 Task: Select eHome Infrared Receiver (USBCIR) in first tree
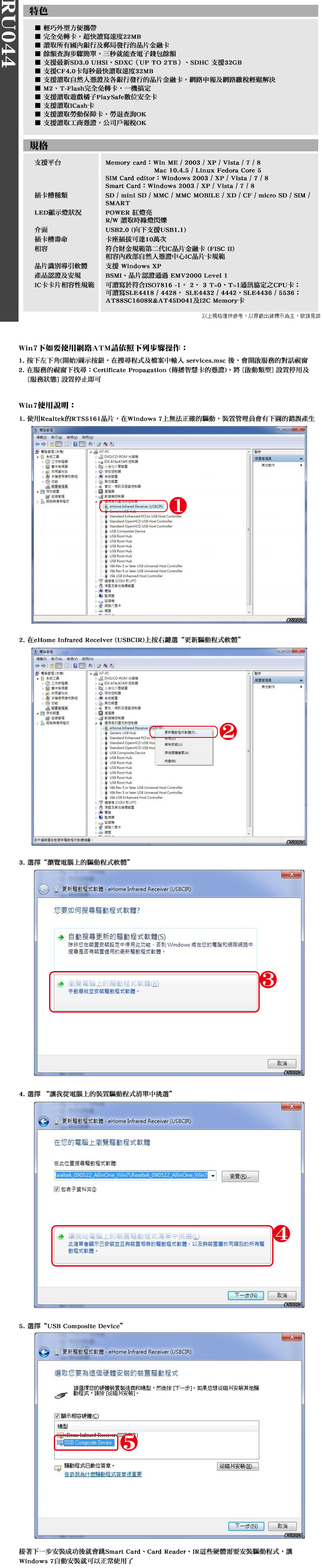[136, 506]
